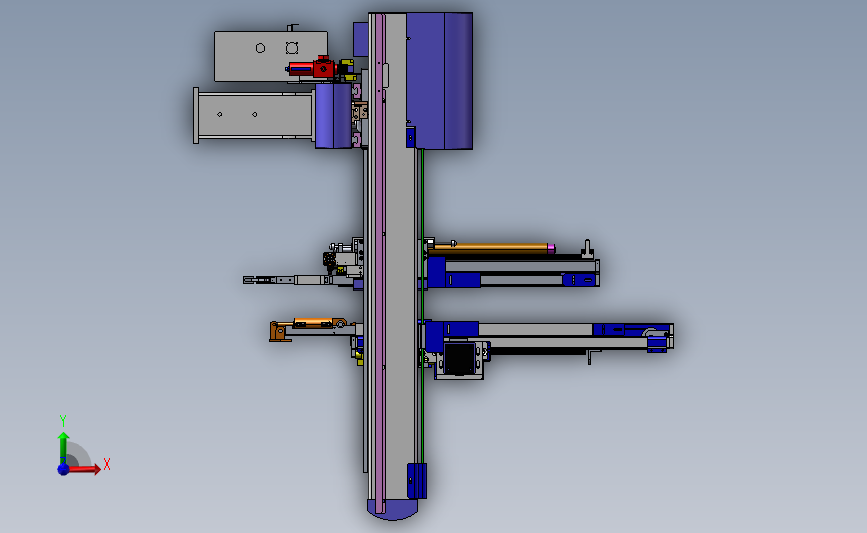Viewport: 867px width, 533px height.
Task: Select the black motor block on lower arm
Action: 459,358
